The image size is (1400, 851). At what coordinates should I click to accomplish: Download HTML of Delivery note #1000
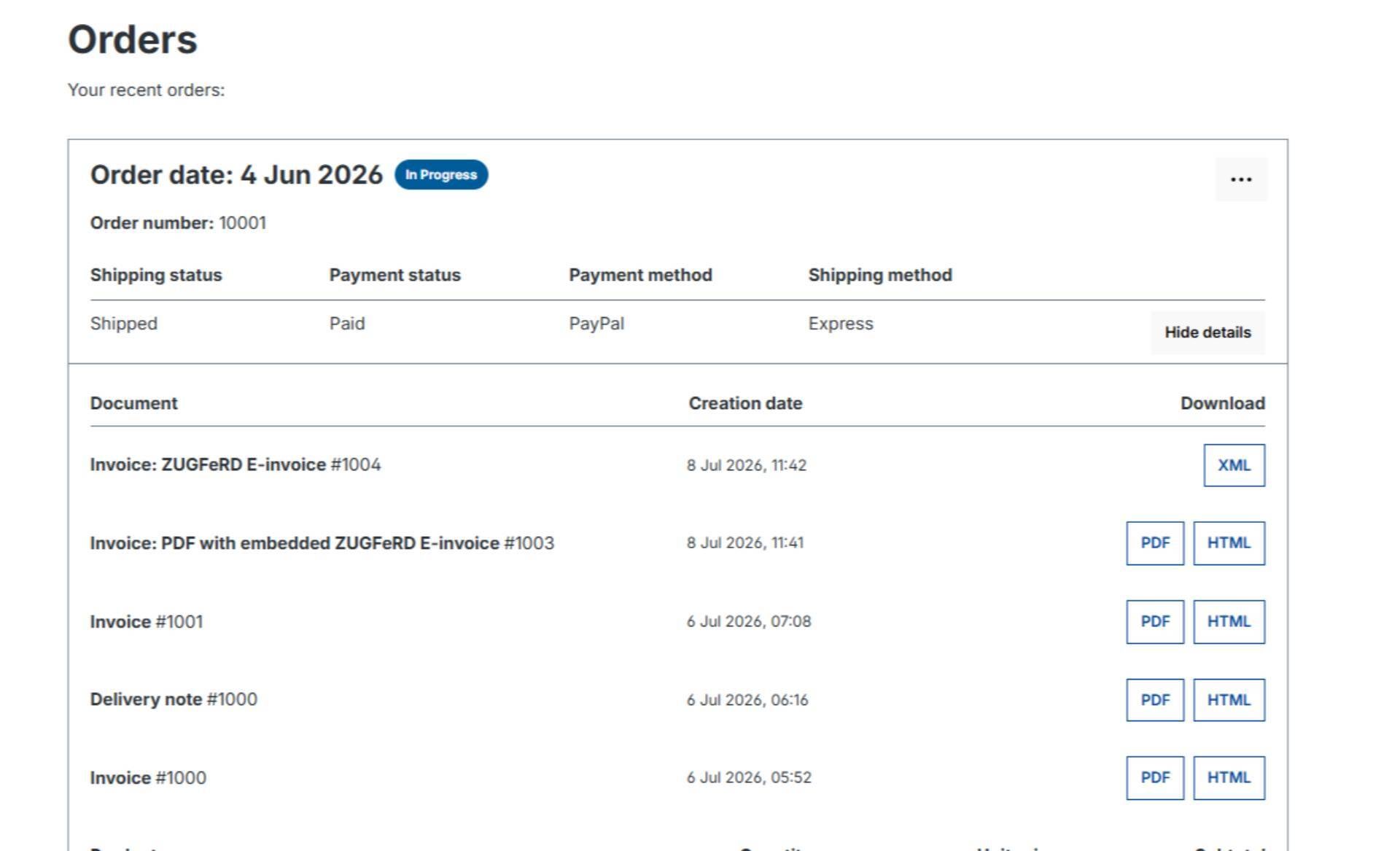click(x=1229, y=700)
